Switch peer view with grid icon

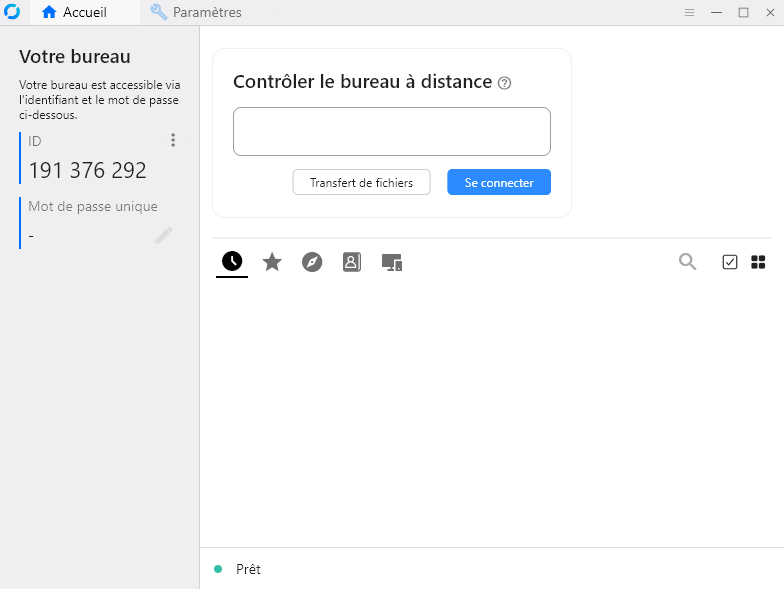[x=758, y=262]
